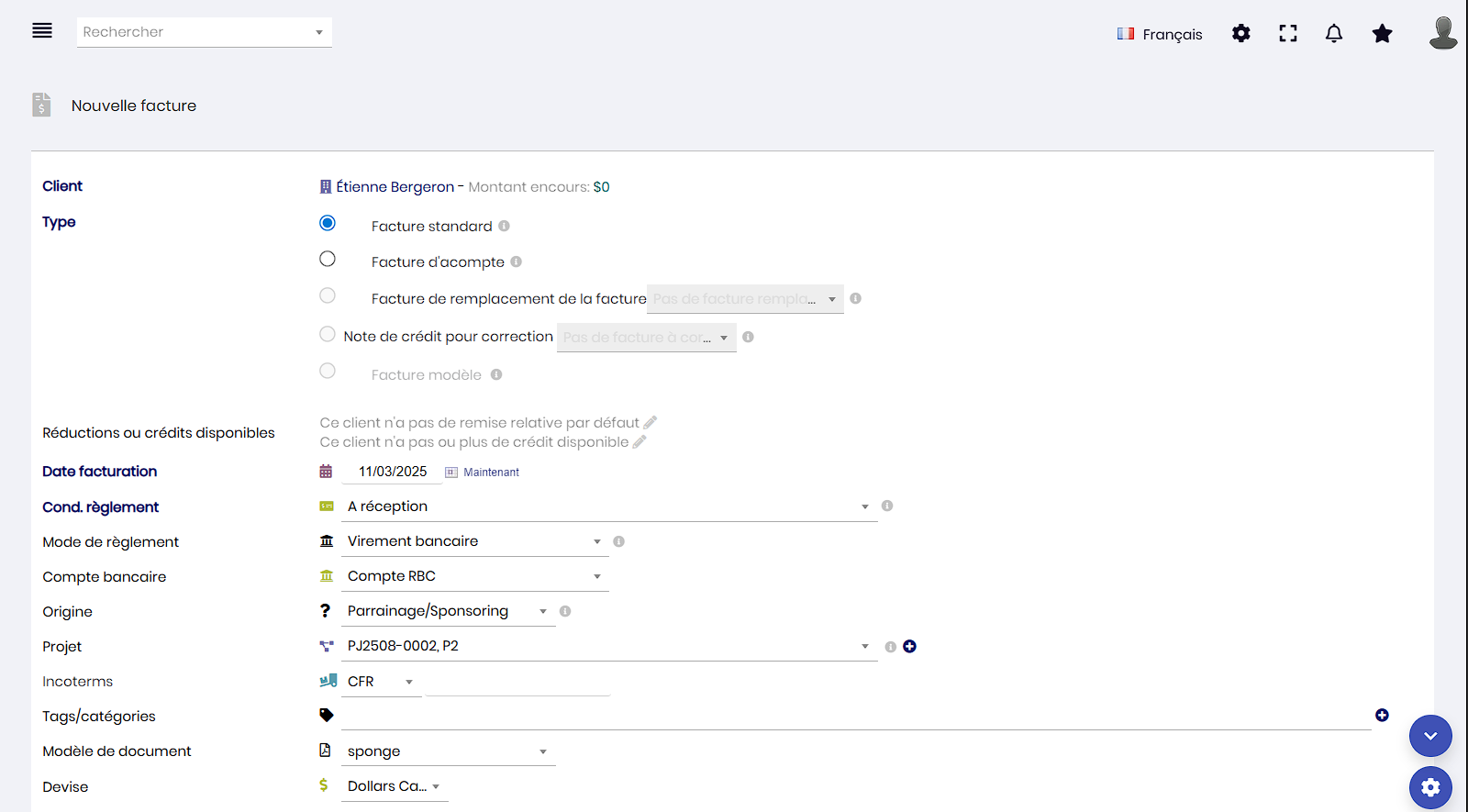Open bookmarks star icon
Image resolution: width=1468 pixels, height=812 pixels.
[x=1382, y=34]
